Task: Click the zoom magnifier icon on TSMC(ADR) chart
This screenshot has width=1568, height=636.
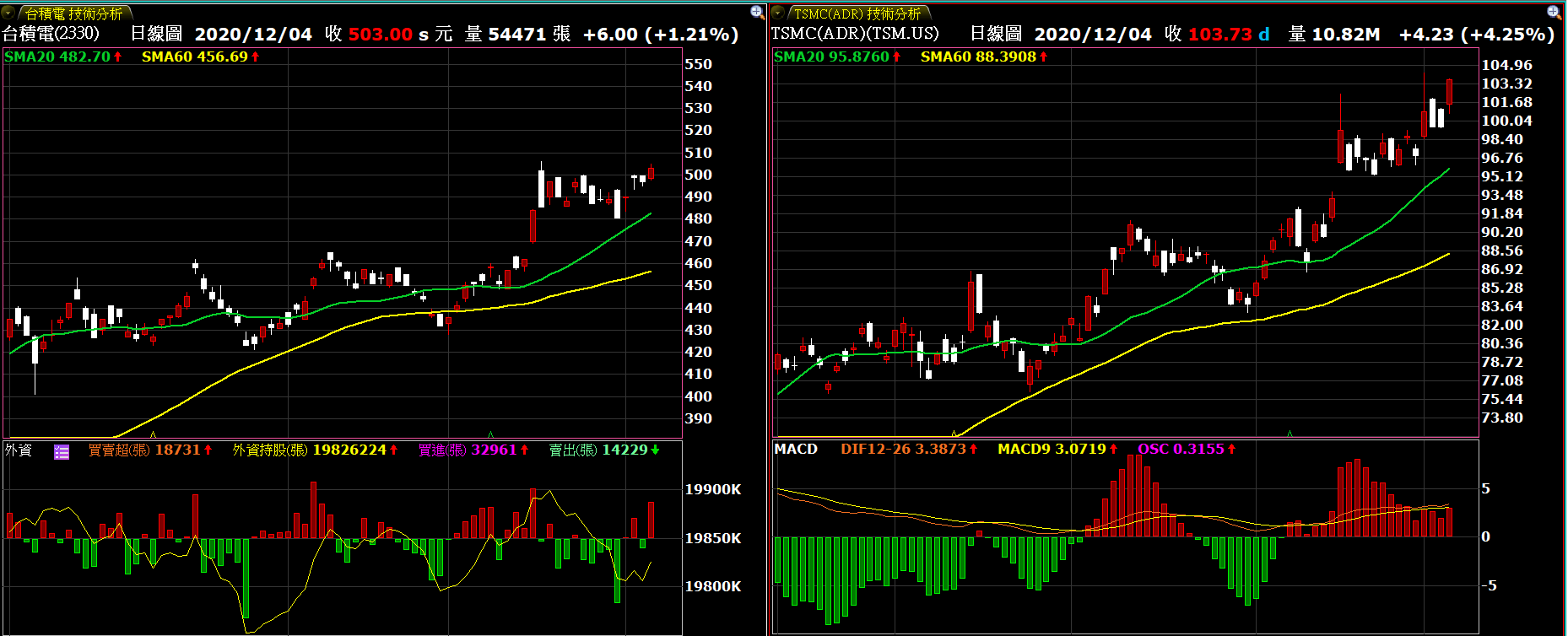Action: tap(1553, 12)
